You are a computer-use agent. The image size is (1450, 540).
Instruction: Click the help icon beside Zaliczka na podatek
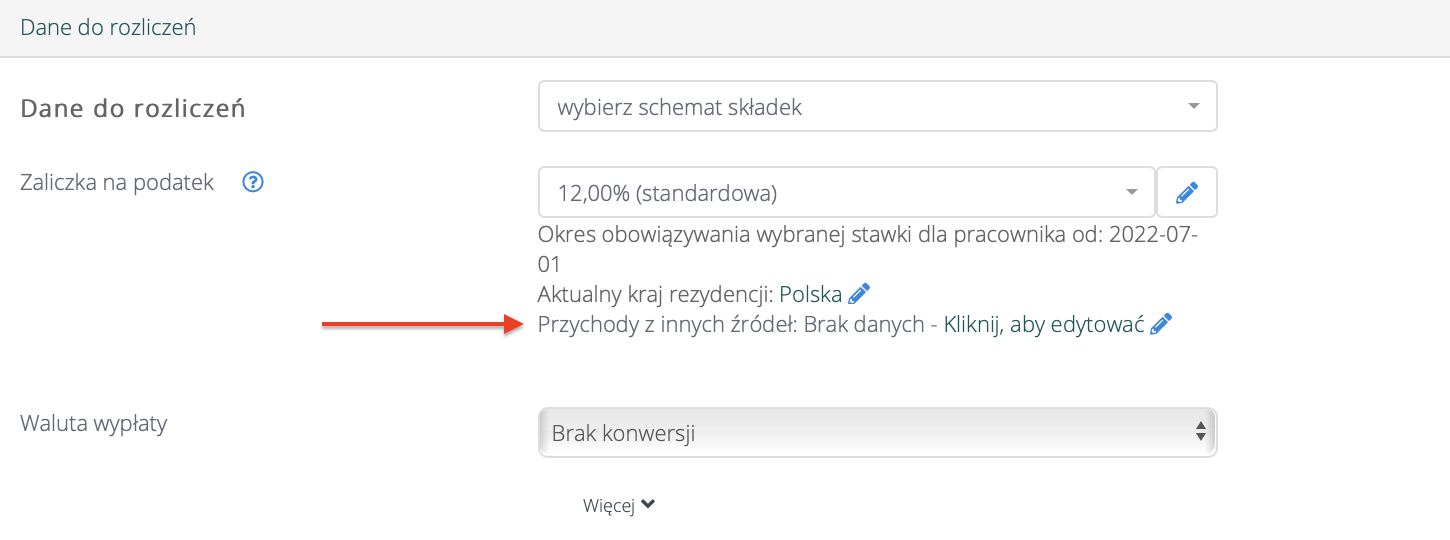coord(253,183)
